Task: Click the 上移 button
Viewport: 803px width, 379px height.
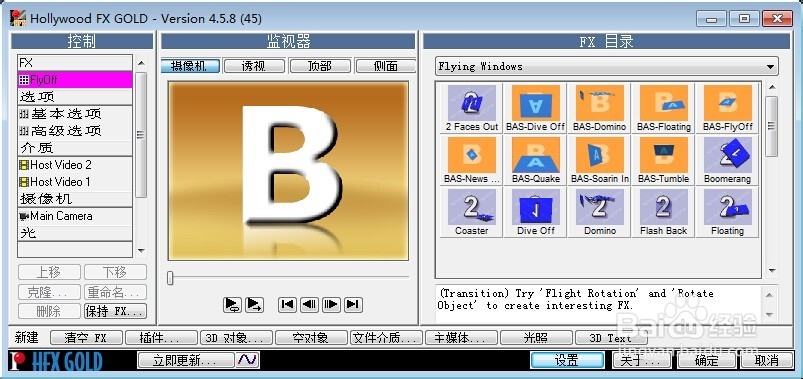Action: 50,272
